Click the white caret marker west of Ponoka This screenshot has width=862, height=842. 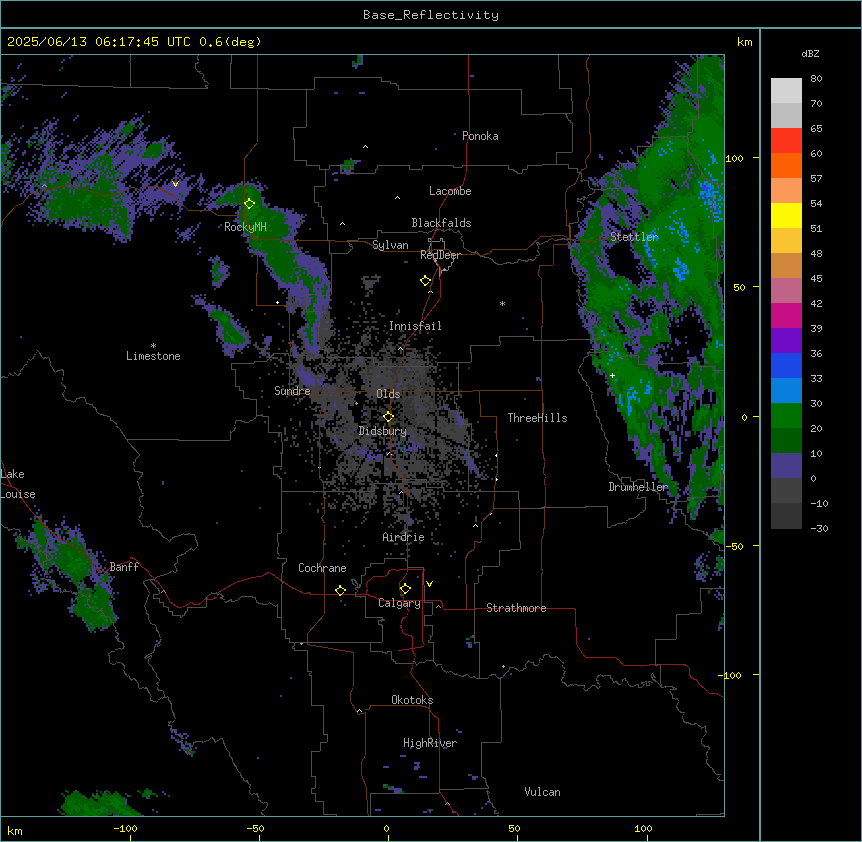pyautogui.click(x=366, y=147)
